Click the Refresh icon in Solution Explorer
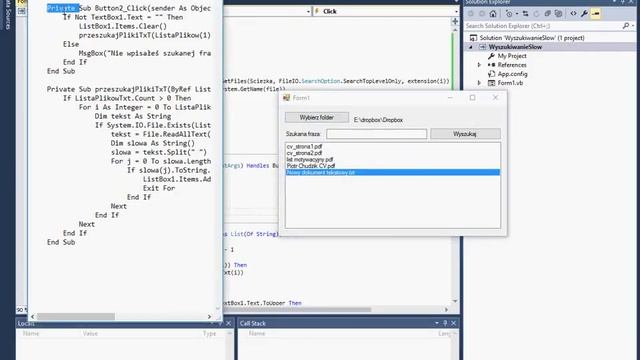Image resolution: width=640 pixels, height=360 pixels. point(536,13)
